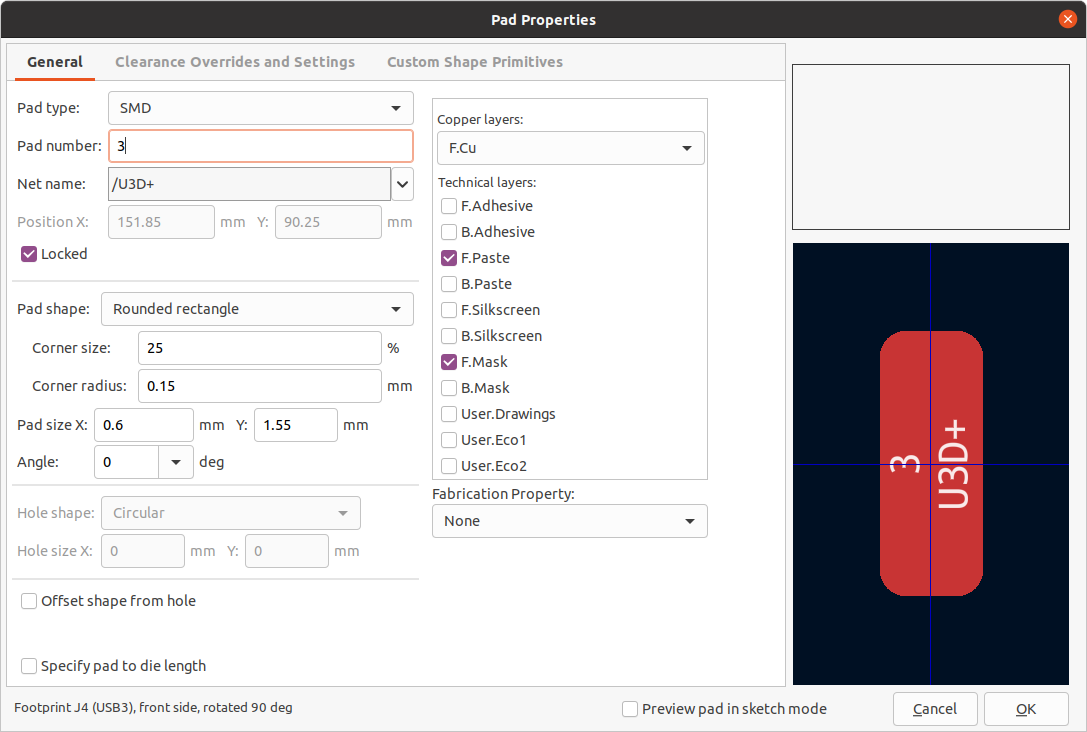1087x732 pixels.
Task: Open the Custom Shape Primitives tab
Action: [474, 62]
